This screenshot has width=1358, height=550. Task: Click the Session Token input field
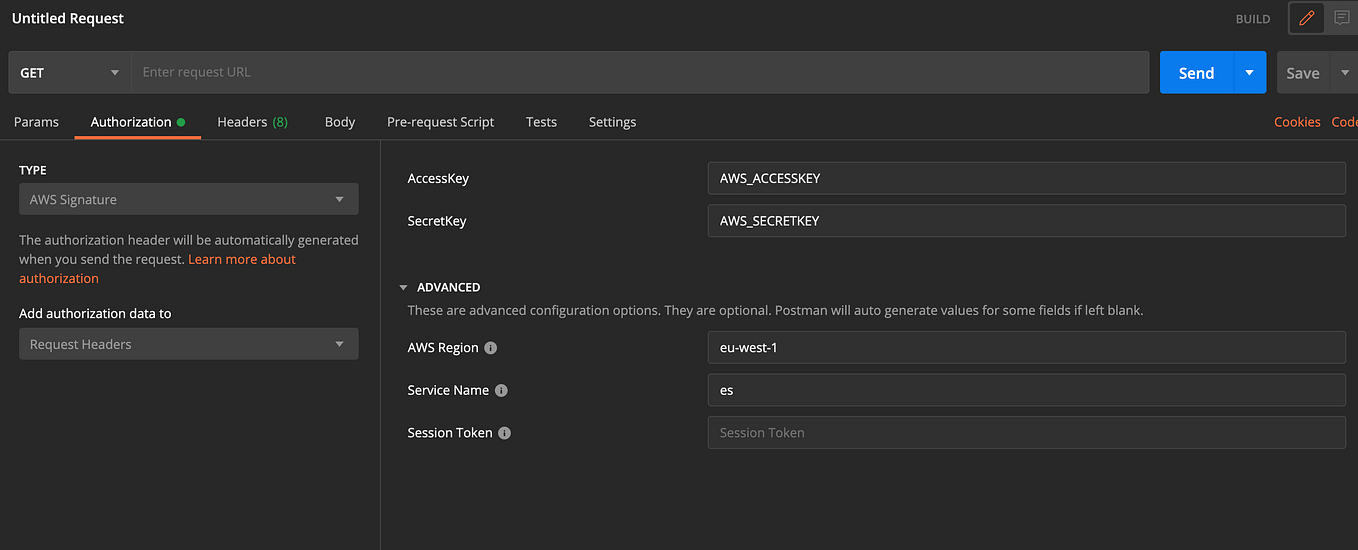click(x=1026, y=433)
